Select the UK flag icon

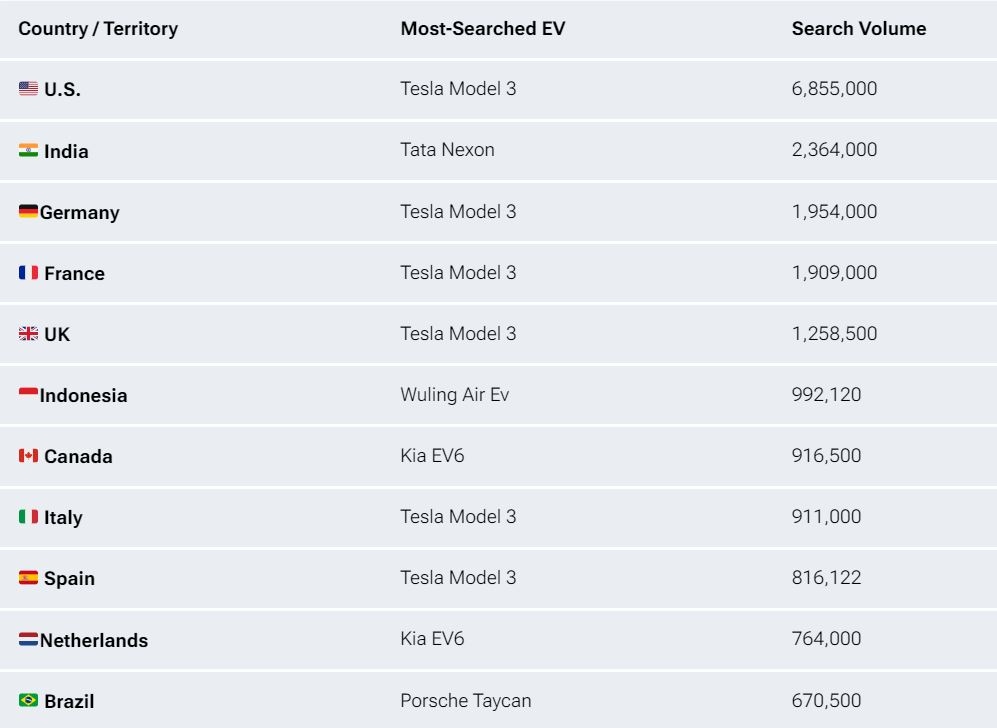click(28, 333)
